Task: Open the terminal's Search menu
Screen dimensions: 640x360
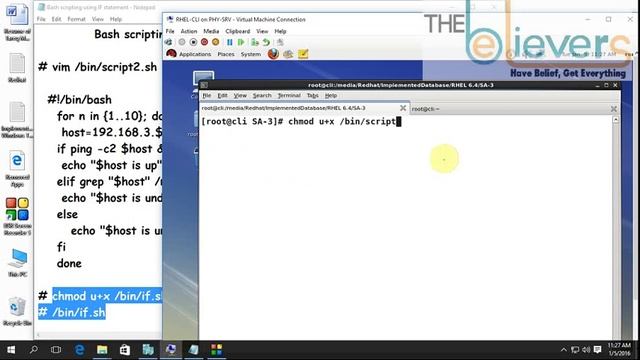Action: coord(262,96)
